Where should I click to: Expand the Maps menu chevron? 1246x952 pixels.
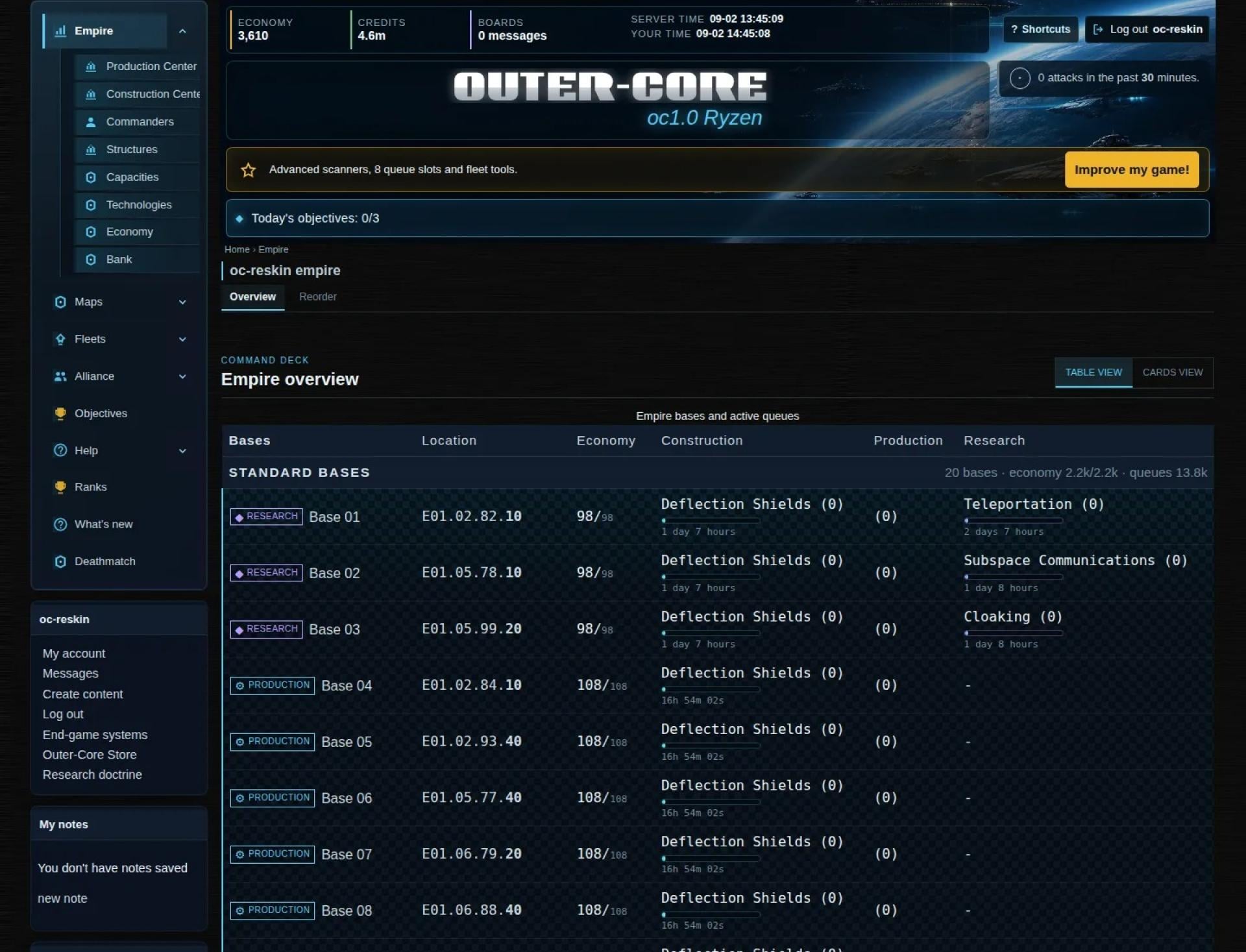click(182, 302)
